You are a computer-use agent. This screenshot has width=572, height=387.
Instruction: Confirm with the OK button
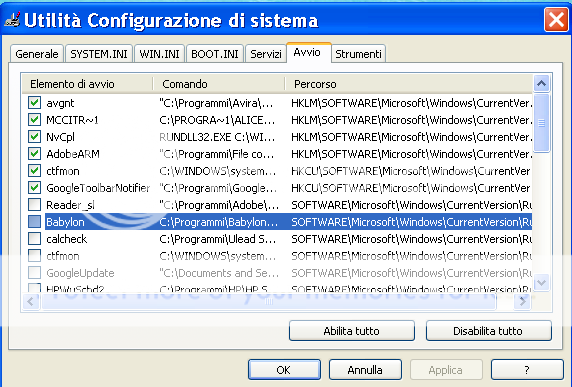[x=284, y=369]
